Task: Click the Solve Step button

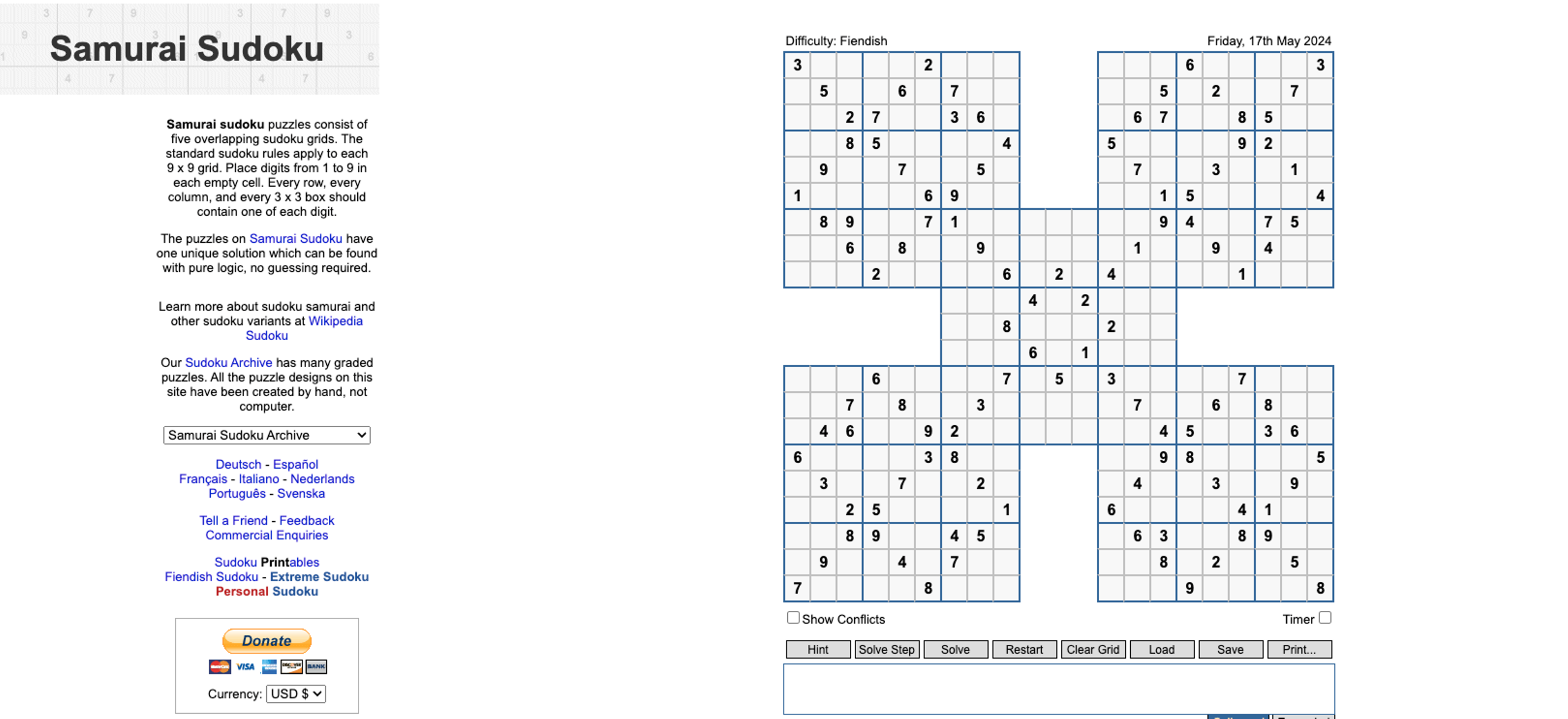Action: [x=886, y=649]
